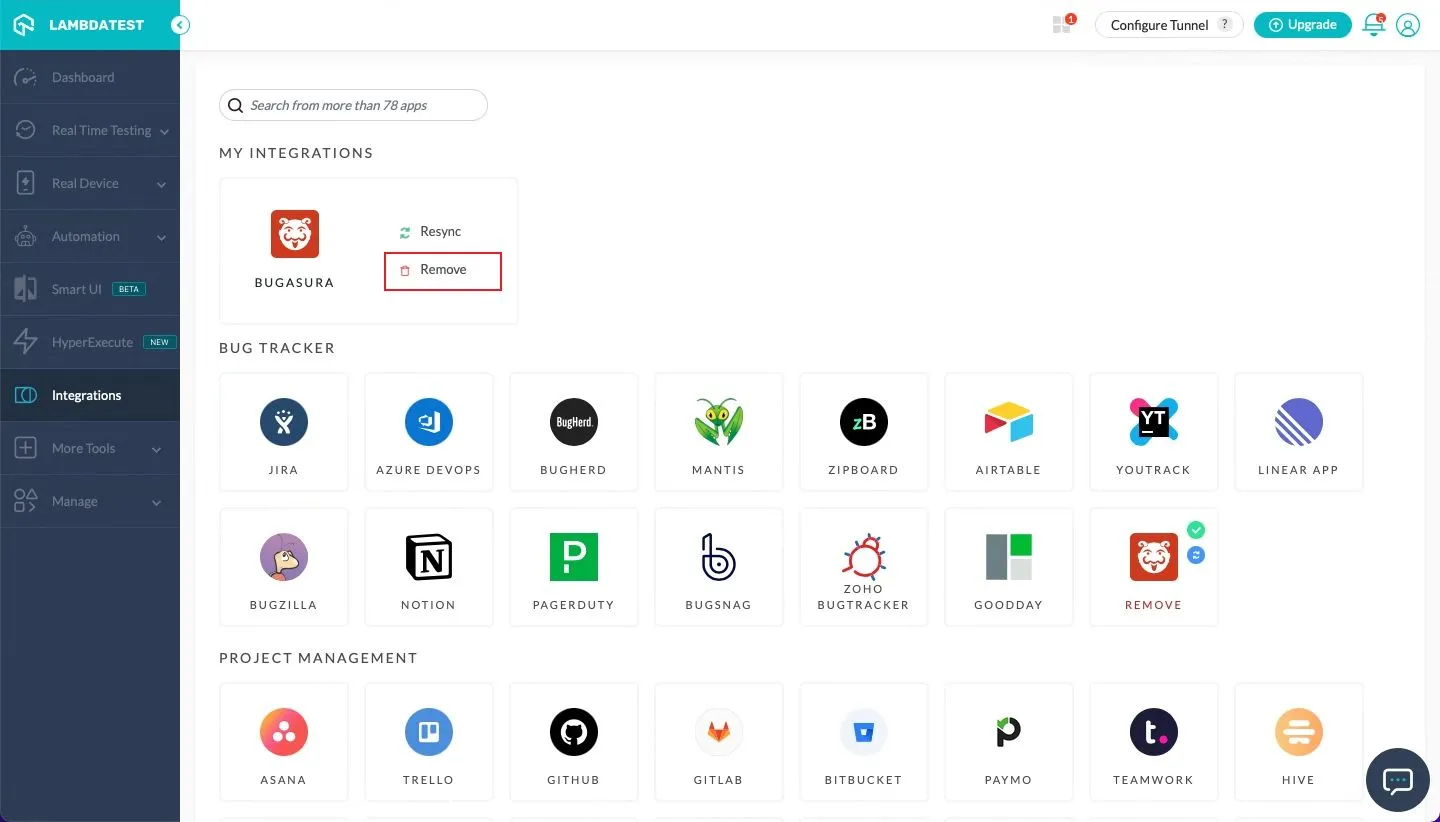
Task: Open the Jira integration icon
Action: pos(283,423)
